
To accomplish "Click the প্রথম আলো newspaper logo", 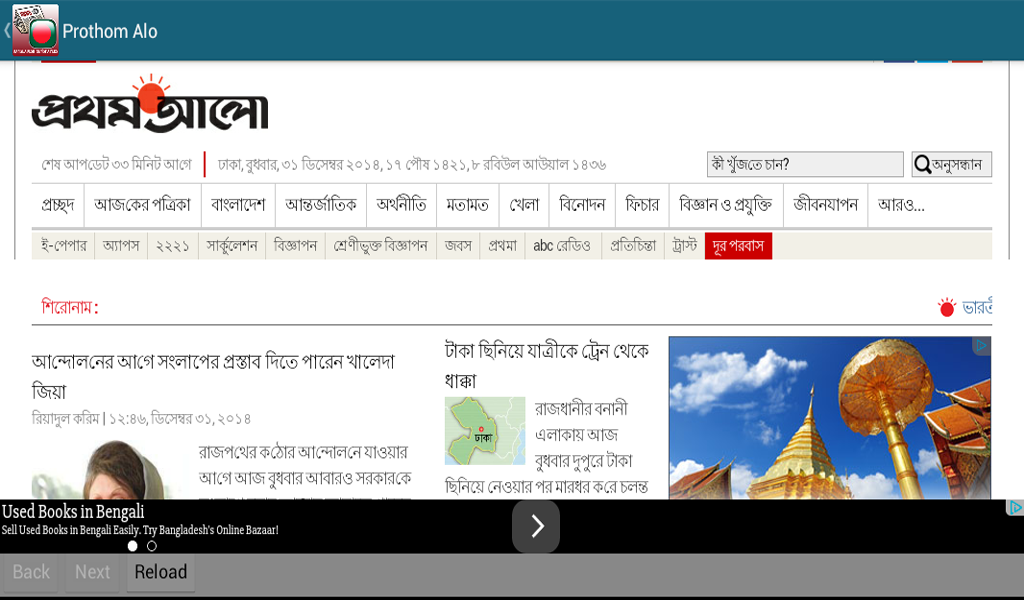I will pos(150,104).
